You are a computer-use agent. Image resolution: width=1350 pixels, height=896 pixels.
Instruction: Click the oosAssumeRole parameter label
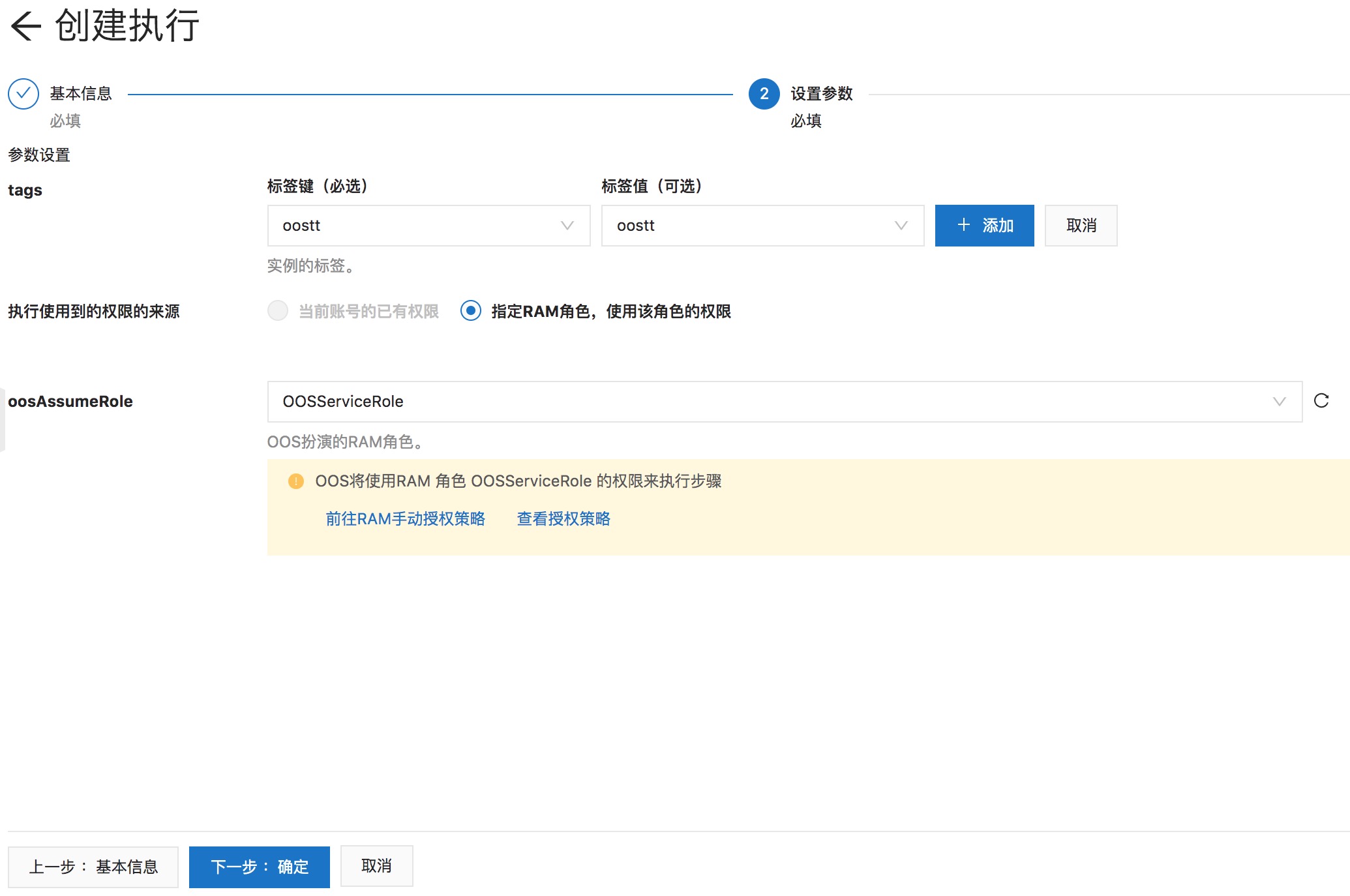70,402
